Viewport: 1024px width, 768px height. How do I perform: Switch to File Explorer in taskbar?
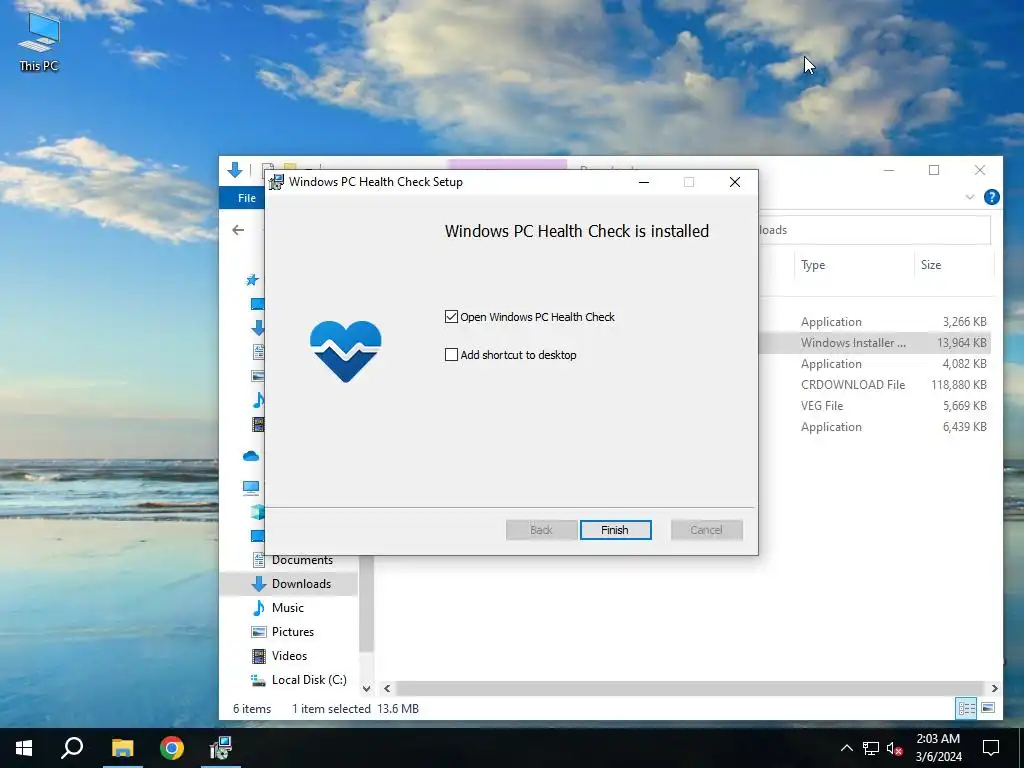pyautogui.click(x=122, y=748)
